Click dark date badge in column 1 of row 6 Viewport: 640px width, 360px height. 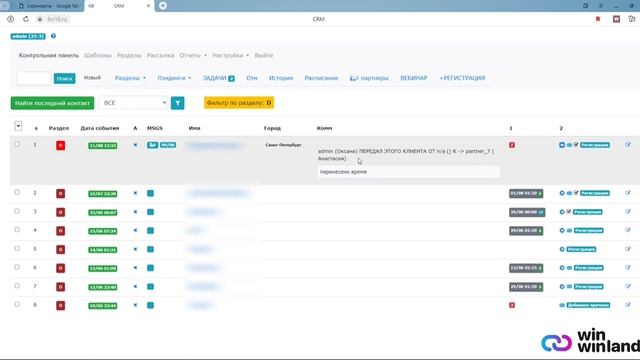click(x=526, y=268)
